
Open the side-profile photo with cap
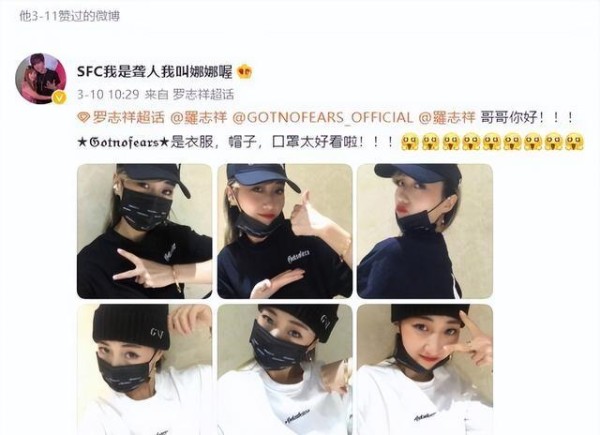coord(425,231)
